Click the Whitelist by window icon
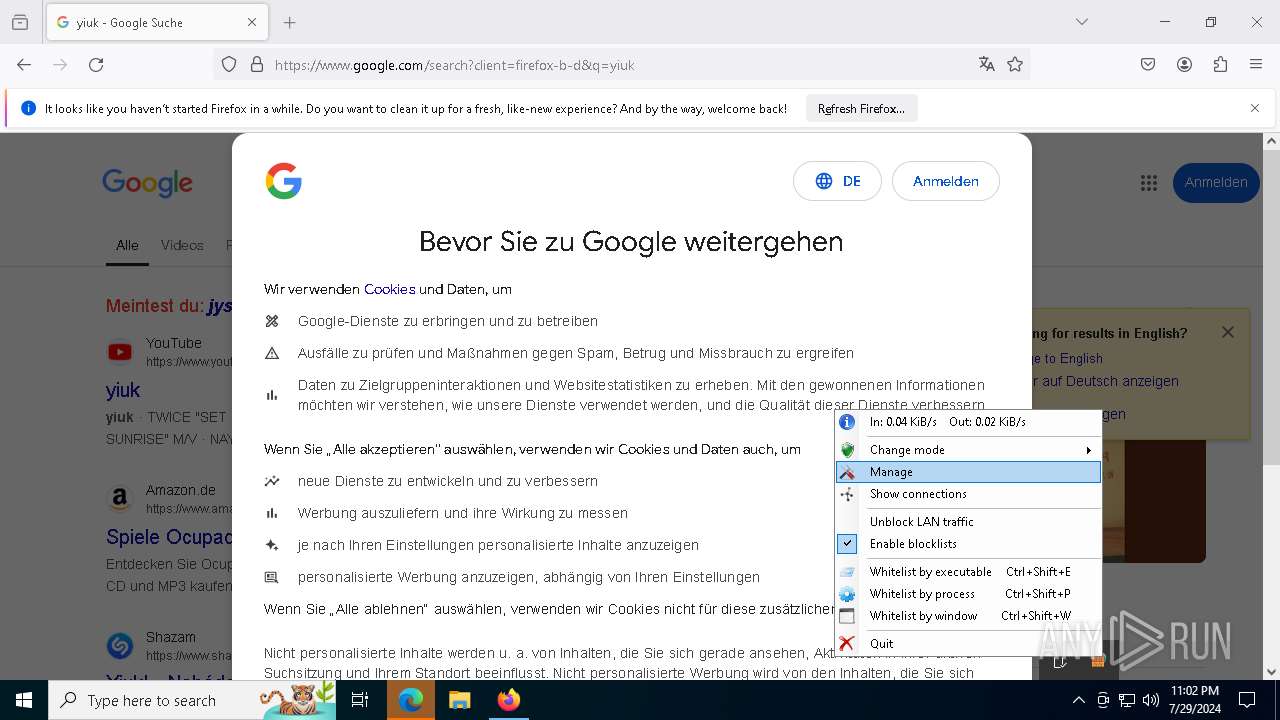The image size is (1280, 720). coord(847,616)
